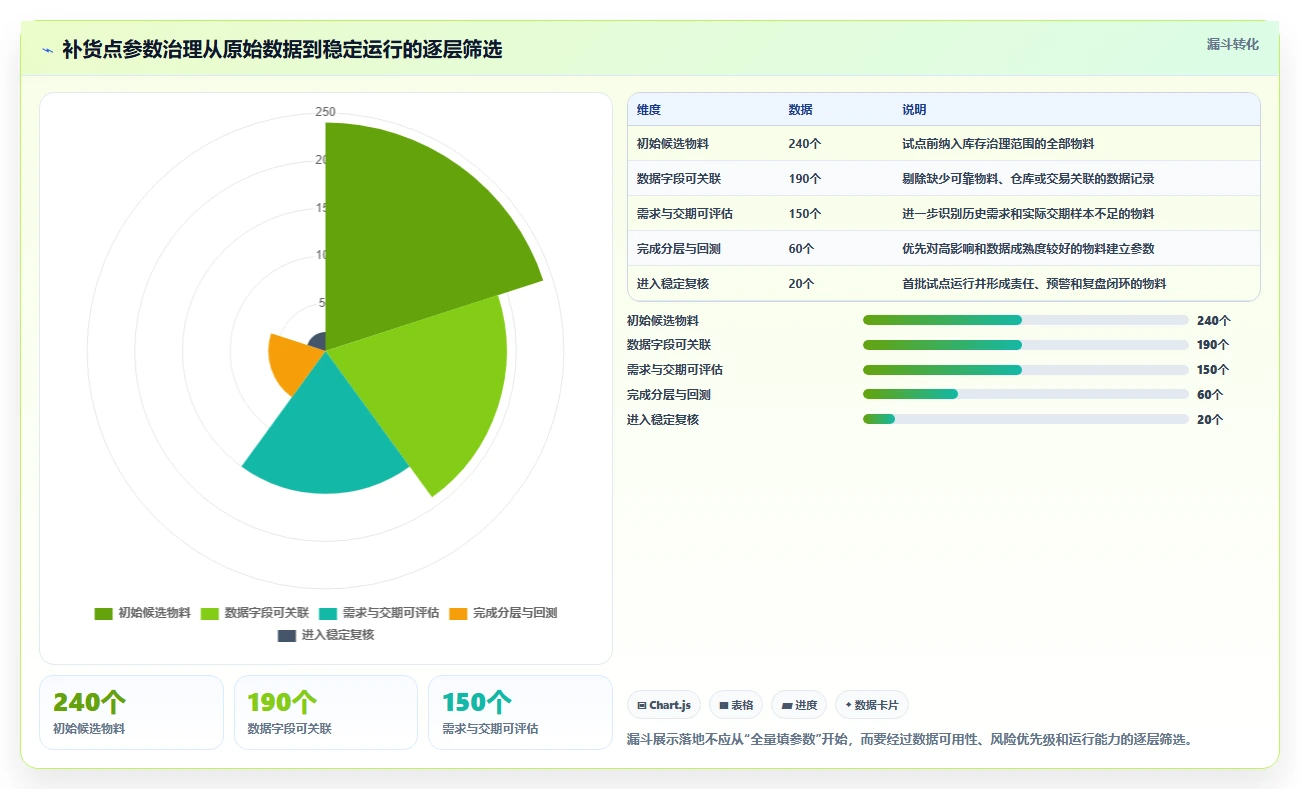This screenshot has width=1300, height=789.
Task: Toggle 数据字段可关联 legend swatch
Action: [210, 613]
